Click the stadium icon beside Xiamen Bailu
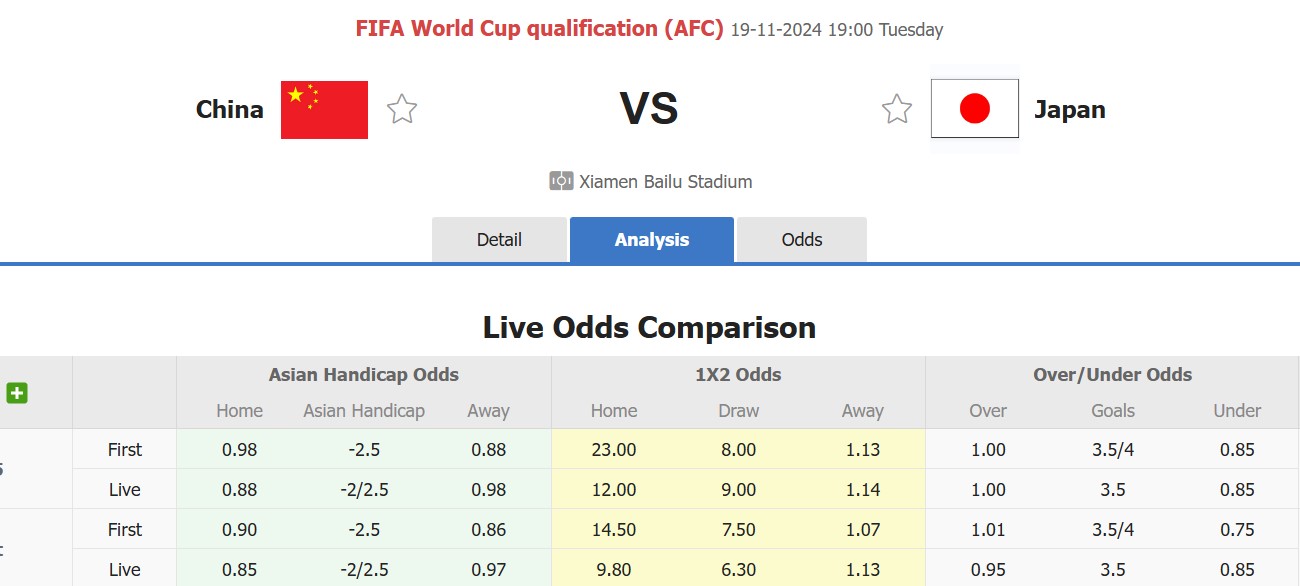This screenshot has width=1300, height=586. point(561,181)
